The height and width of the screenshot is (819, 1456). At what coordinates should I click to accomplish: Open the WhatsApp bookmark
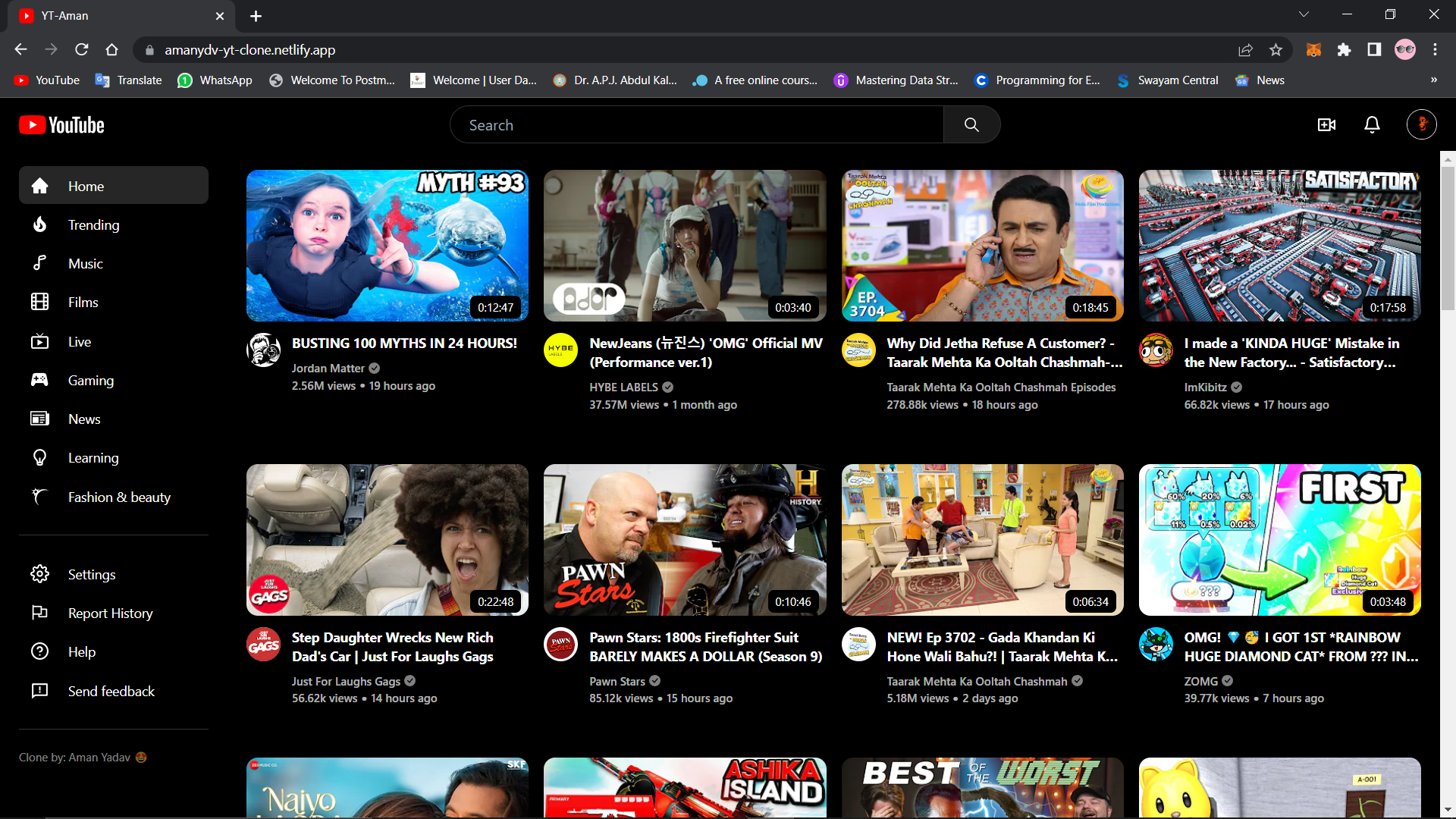[215, 80]
